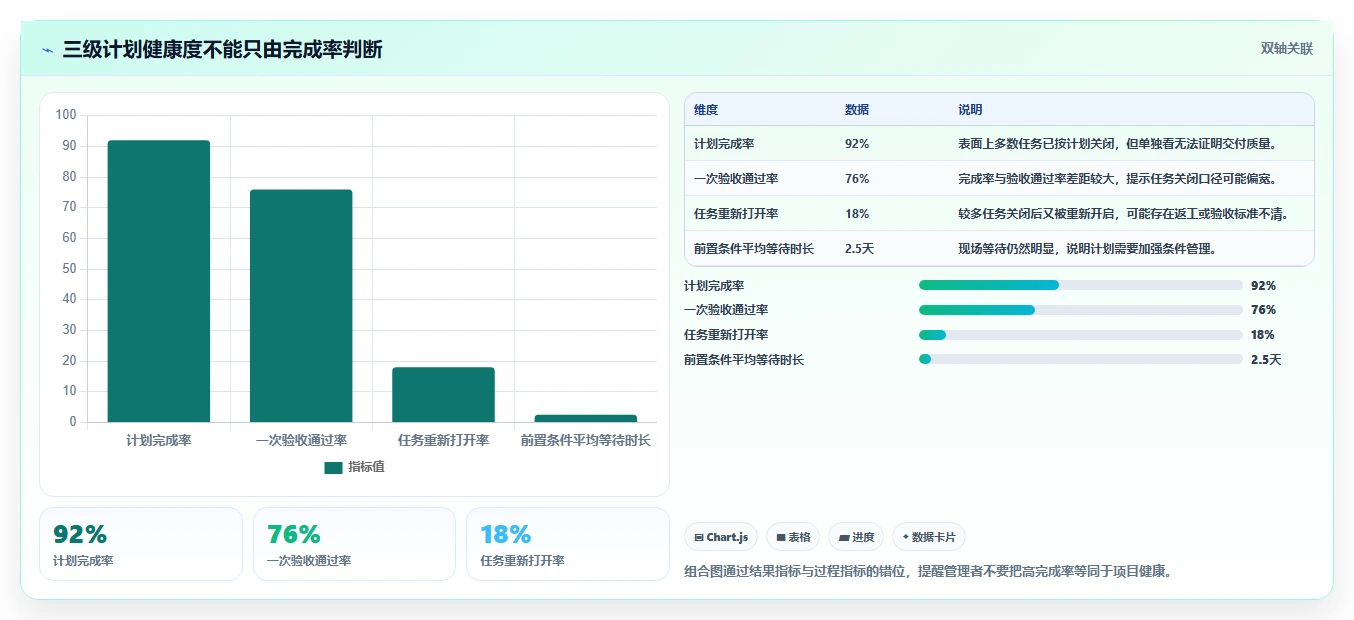Click the 76% cell in the table
Viewport: 1354px width, 620px height.
tap(857, 179)
